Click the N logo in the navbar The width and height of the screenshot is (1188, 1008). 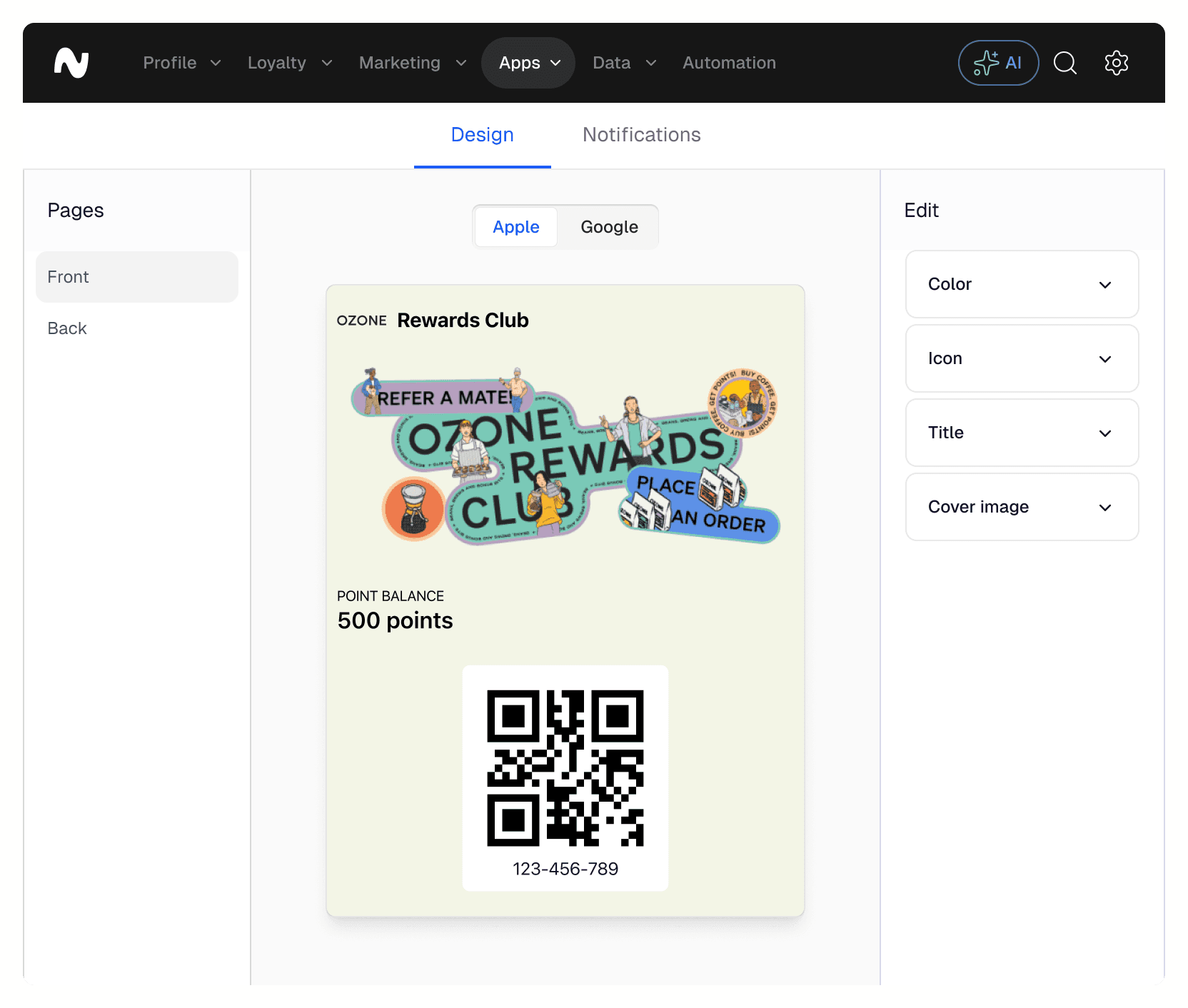coord(71,63)
